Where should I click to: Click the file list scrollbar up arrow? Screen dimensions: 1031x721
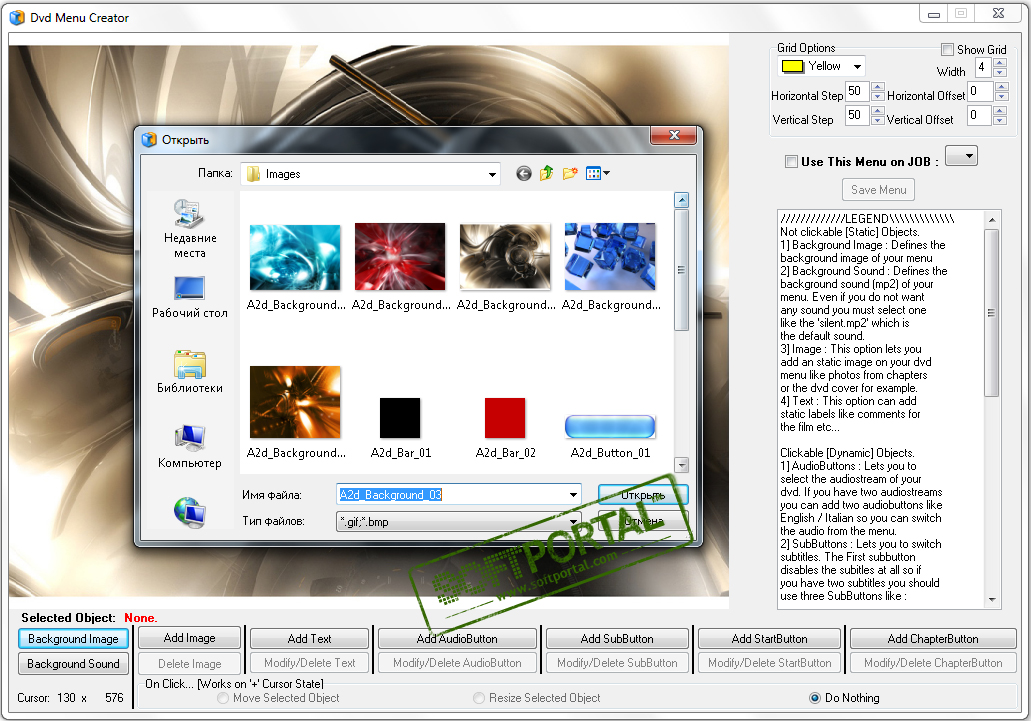click(682, 200)
